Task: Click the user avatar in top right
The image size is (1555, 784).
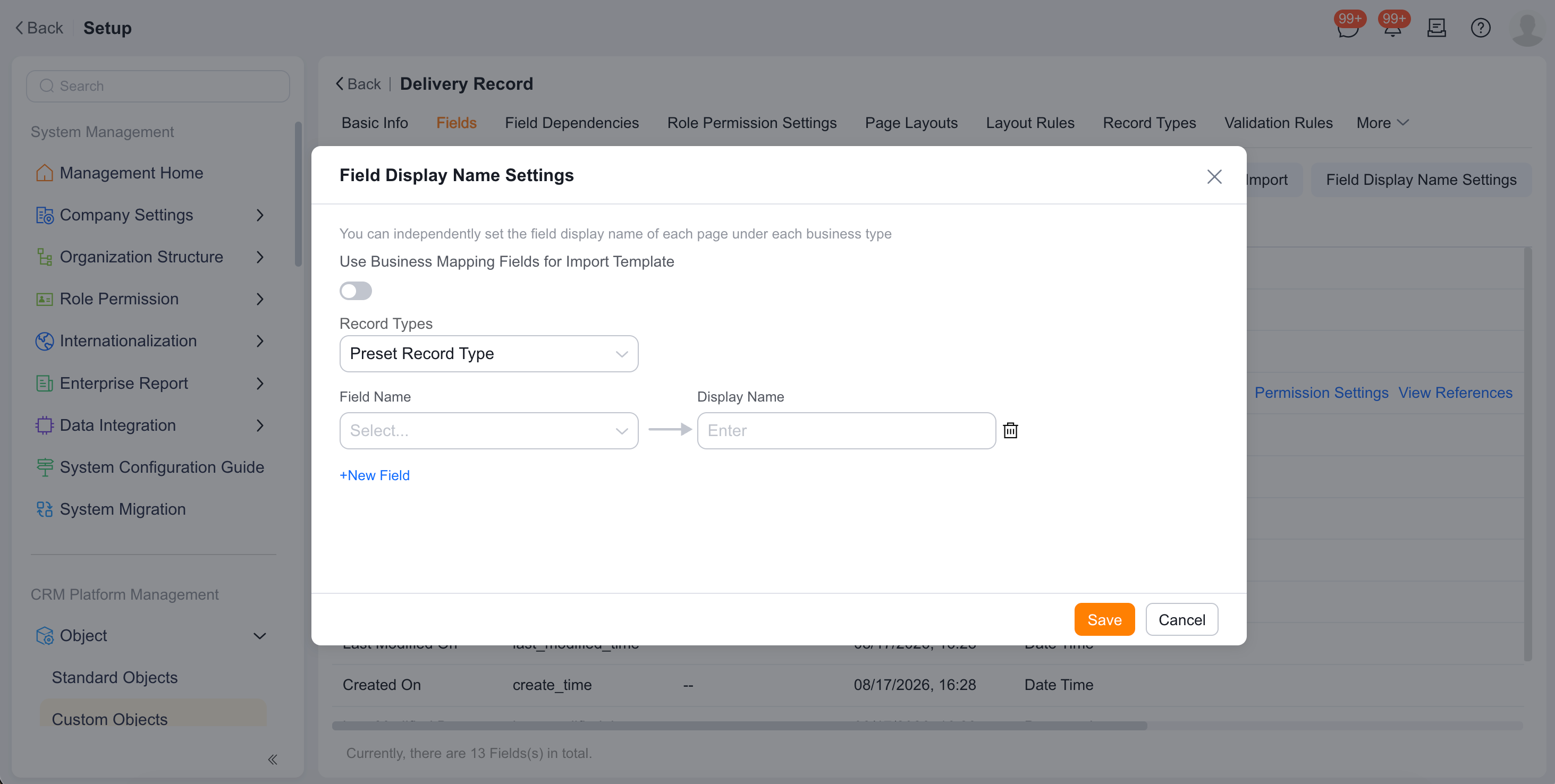Action: 1527,29
